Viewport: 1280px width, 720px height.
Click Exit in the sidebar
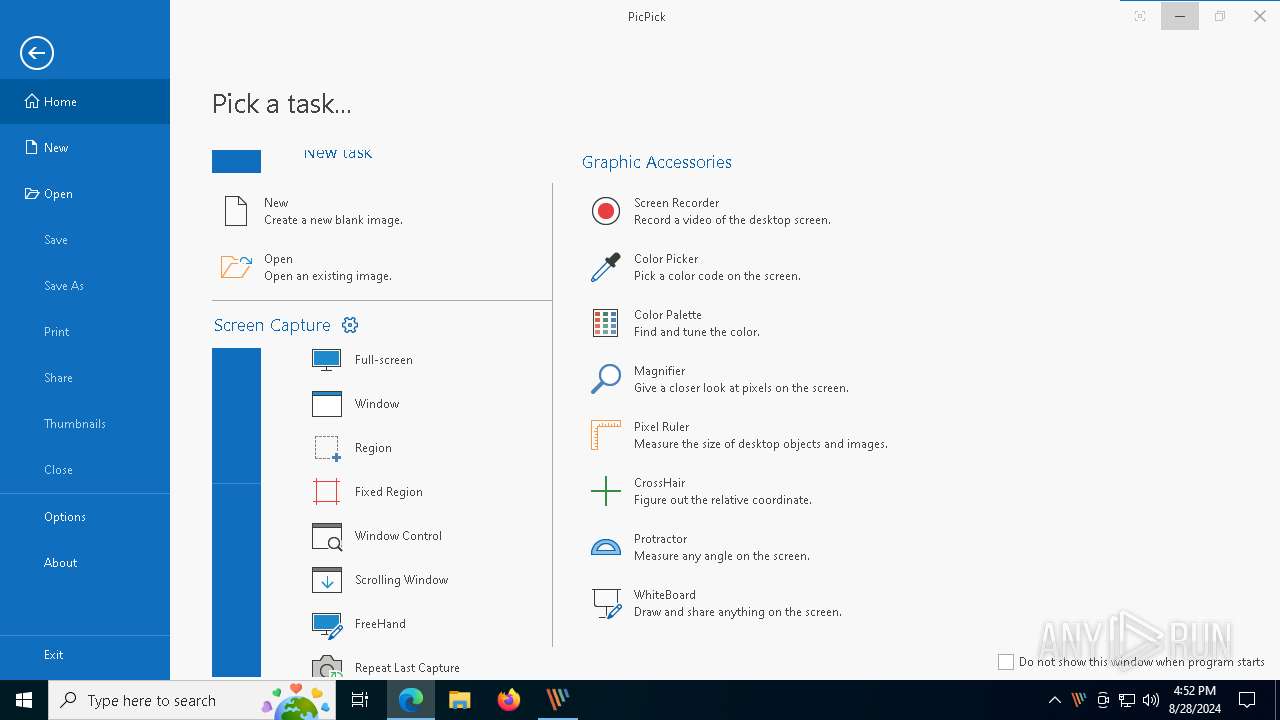(x=85, y=655)
